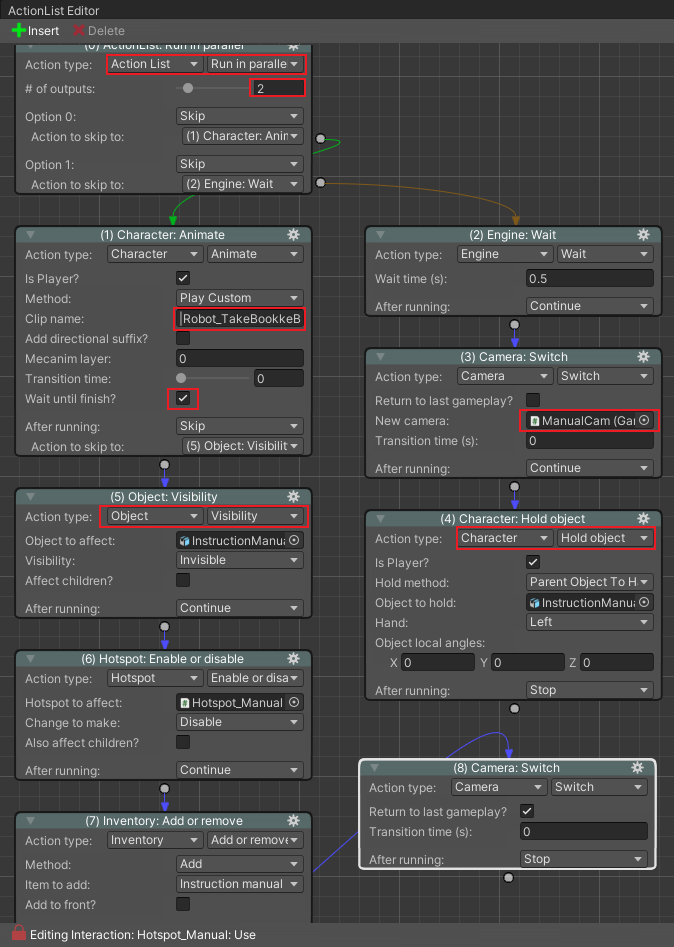Open Change to make Disable dropdown
Image resolution: width=674 pixels, height=947 pixels.
click(x=240, y=722)
